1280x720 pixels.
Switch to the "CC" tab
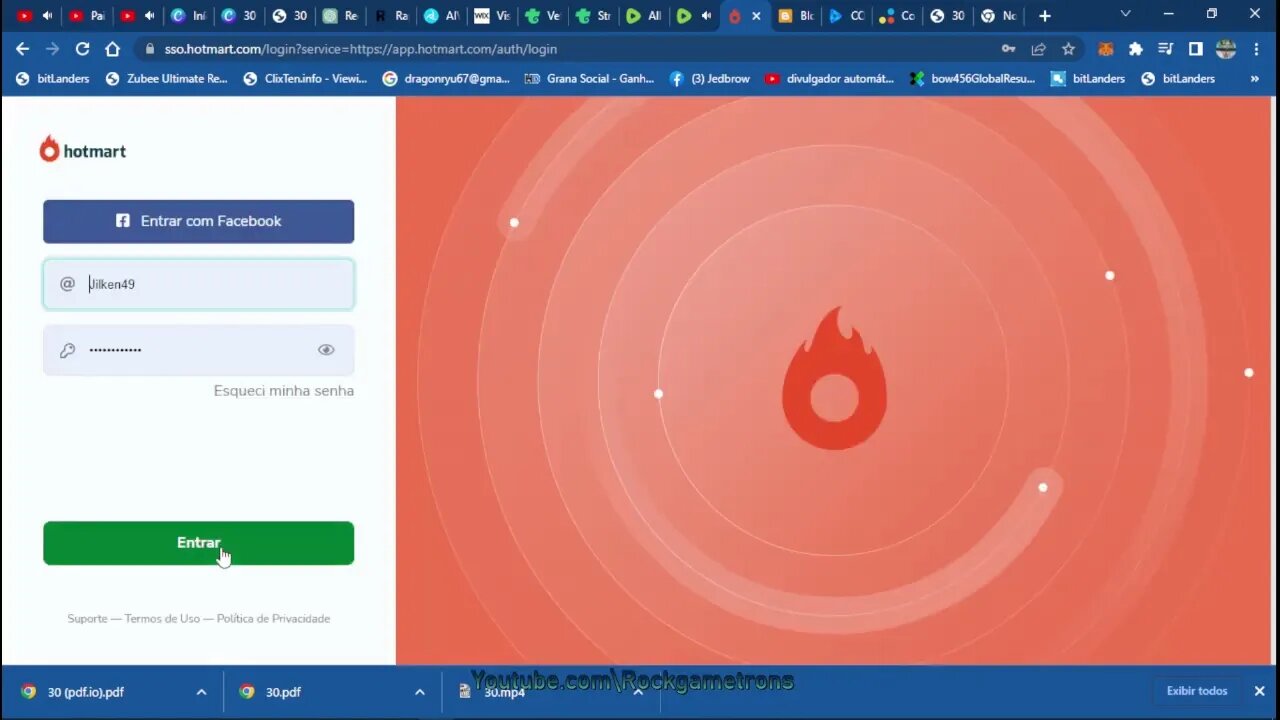pyautogui.click(x=847, y=16)
